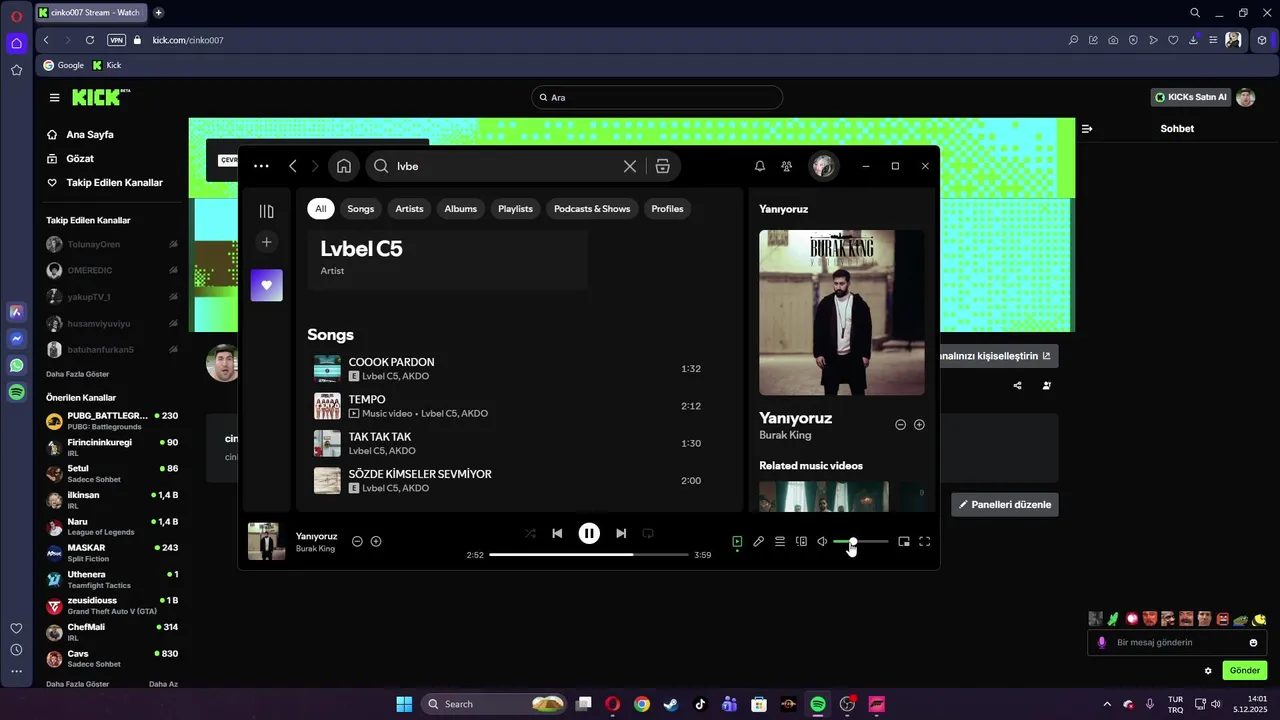Pause playback in Spotify player bar
The image size is (1280, 720).
[589, 533]
